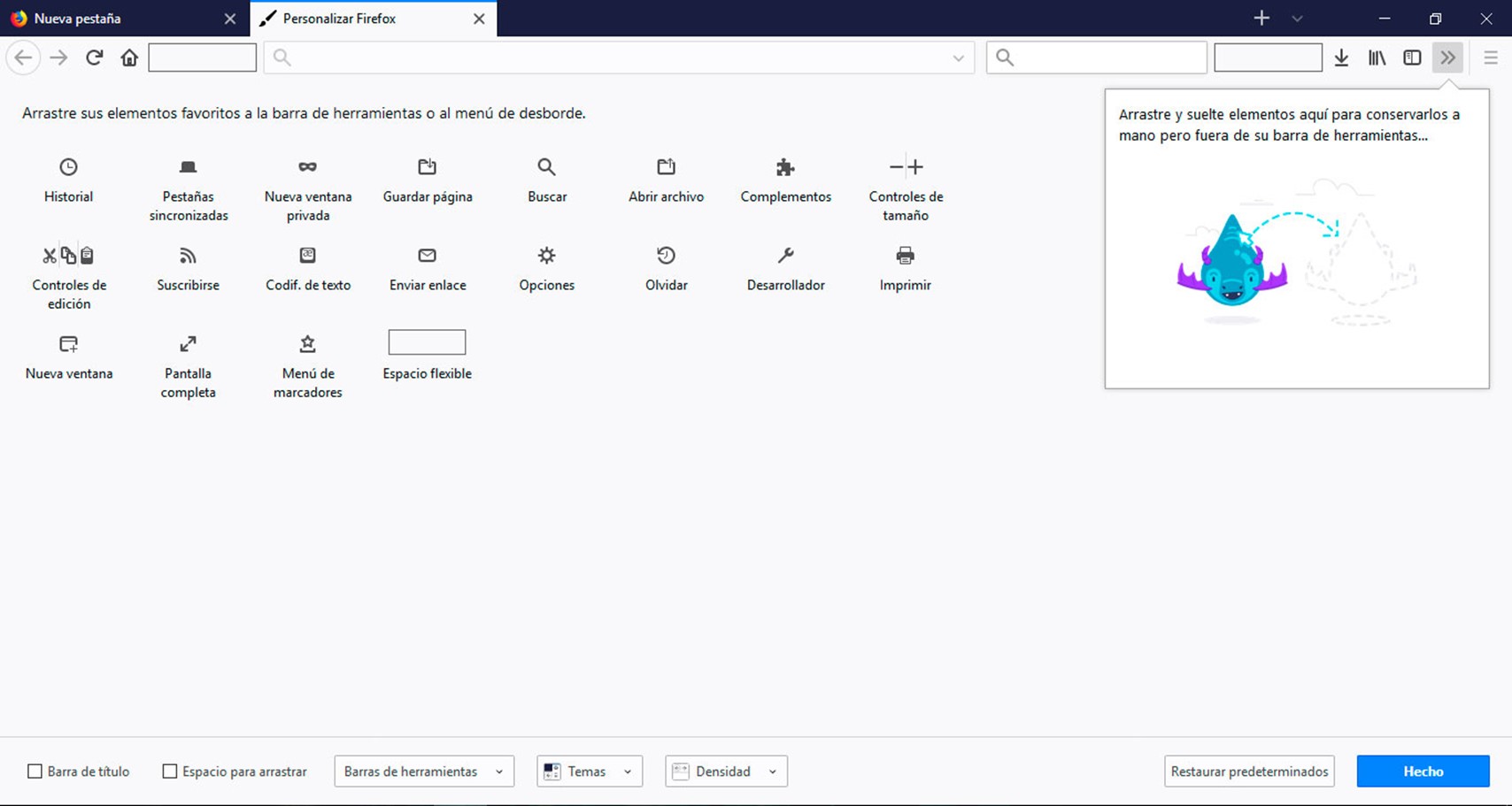1512x806 pixels.
Task: Click the Menú de marcadores star icon
Action: pyautogui.click(x=307, y=344)
